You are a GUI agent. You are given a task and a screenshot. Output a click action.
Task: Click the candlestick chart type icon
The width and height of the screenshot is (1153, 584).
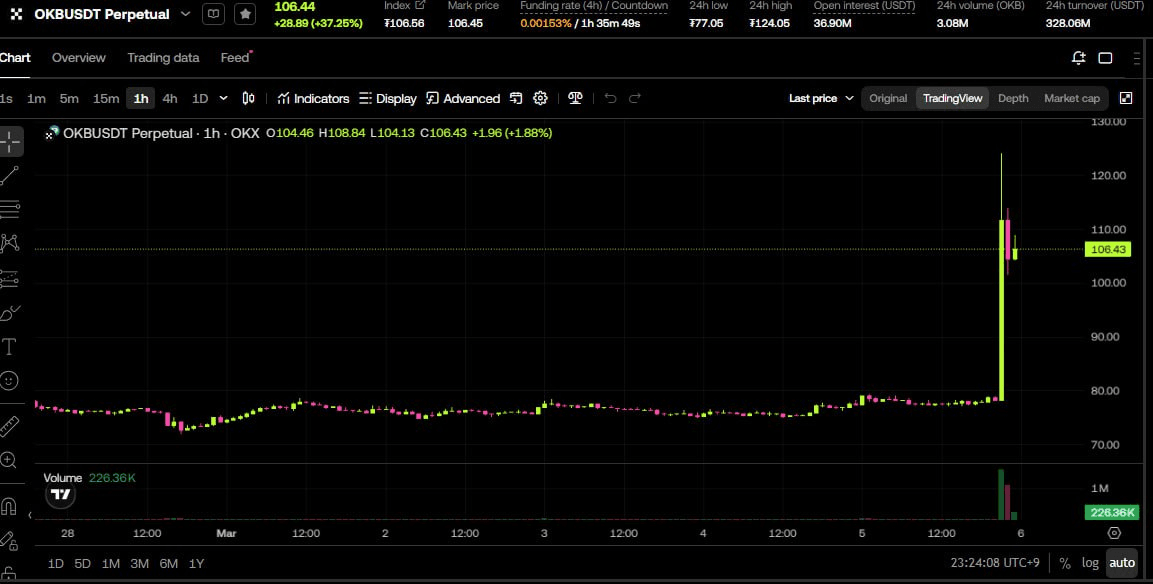pos(249,98)
